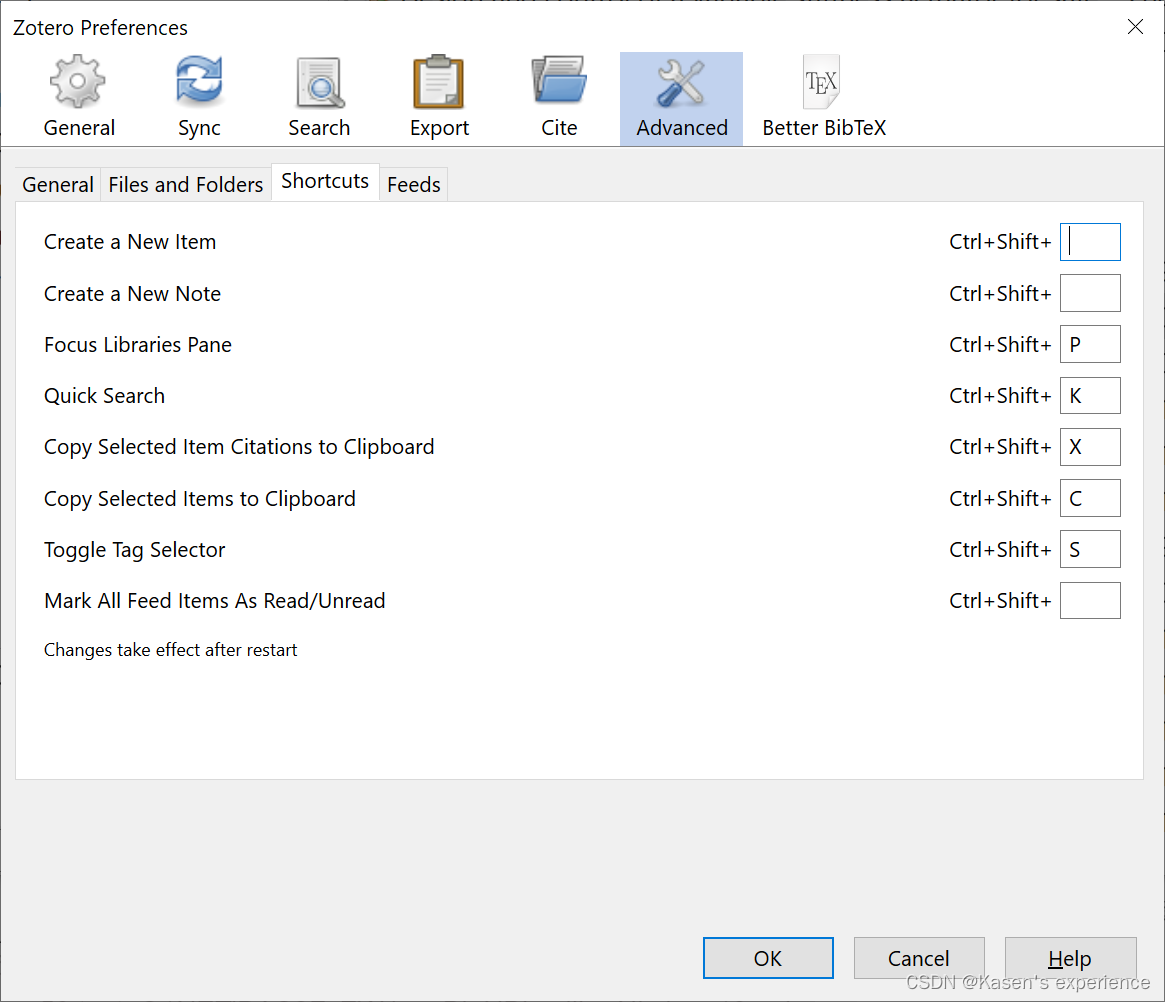Edit the Copy Selected Item Citations shortcut field
The image size is (1165, 1002).
1090,447
